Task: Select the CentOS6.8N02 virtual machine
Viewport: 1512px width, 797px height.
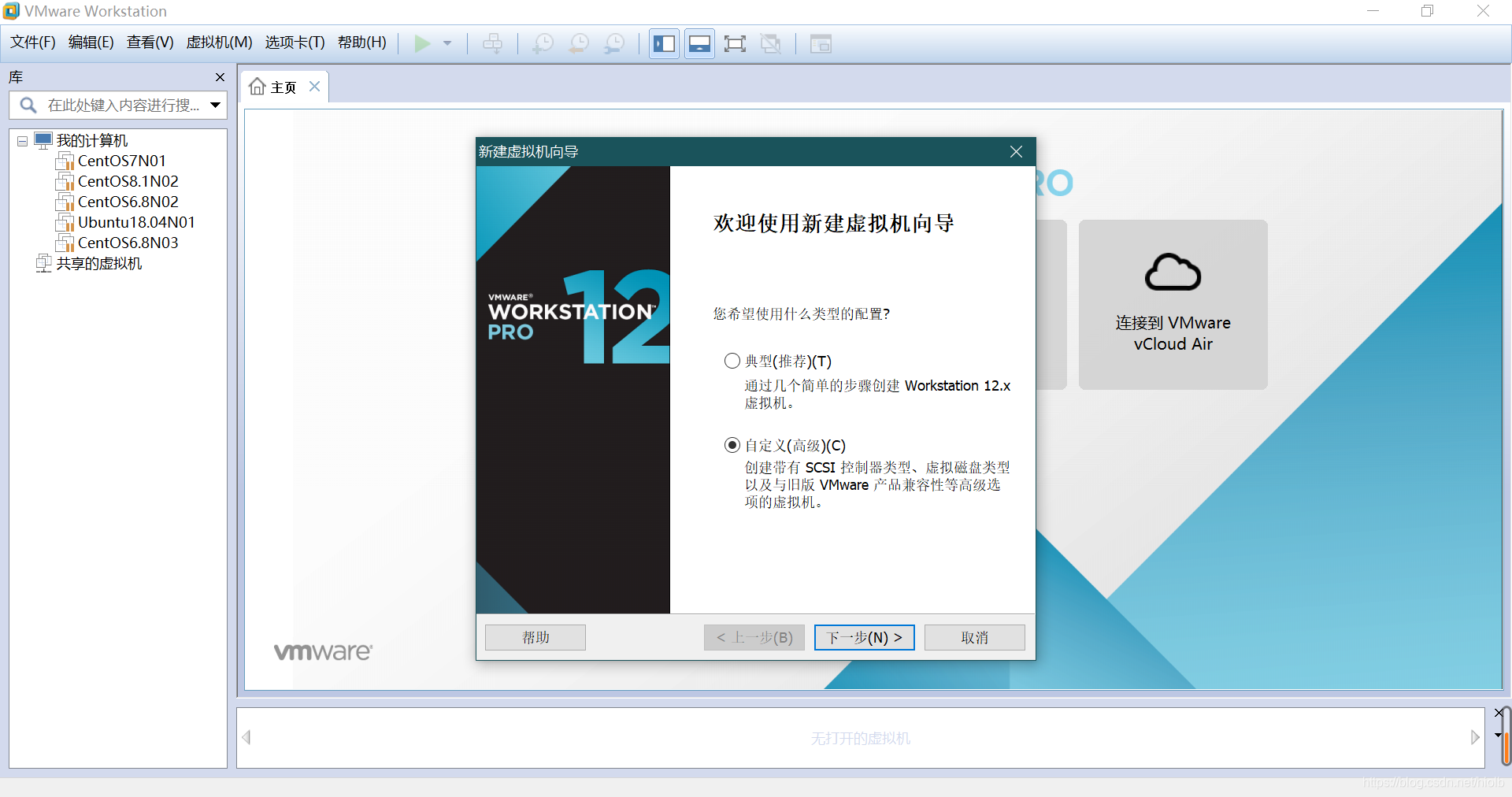Action: click(x=128, y=202)
